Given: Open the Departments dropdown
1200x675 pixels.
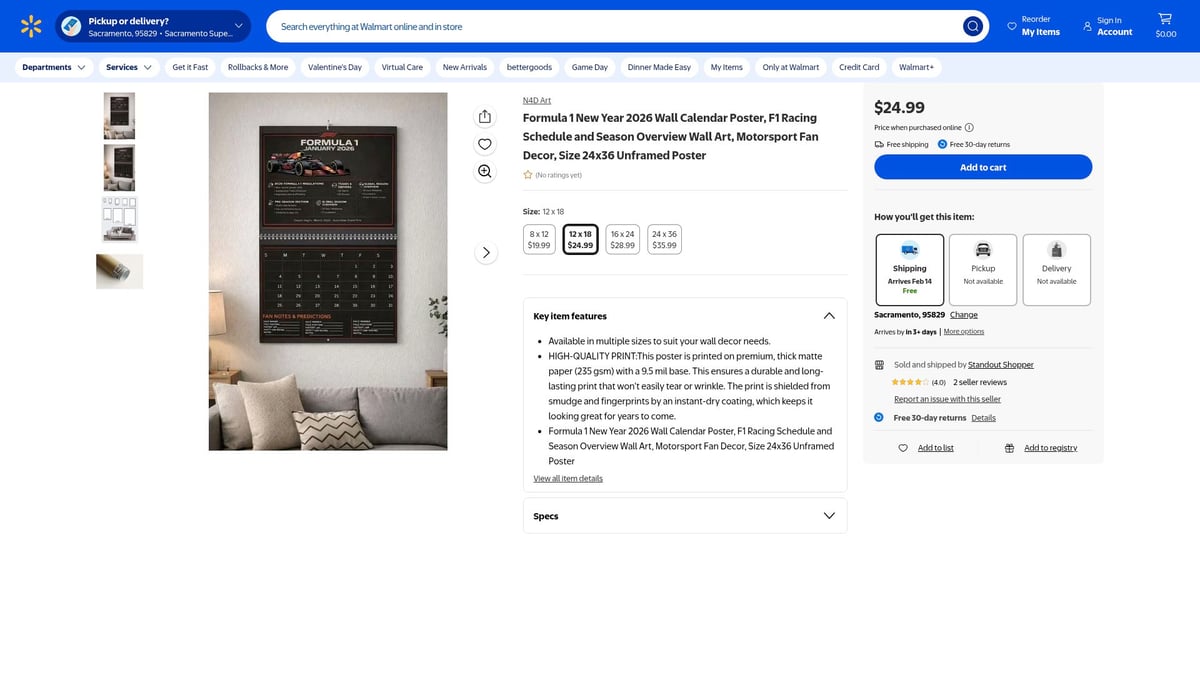Looking at the screenshot, I should click(x=54, y=67).
